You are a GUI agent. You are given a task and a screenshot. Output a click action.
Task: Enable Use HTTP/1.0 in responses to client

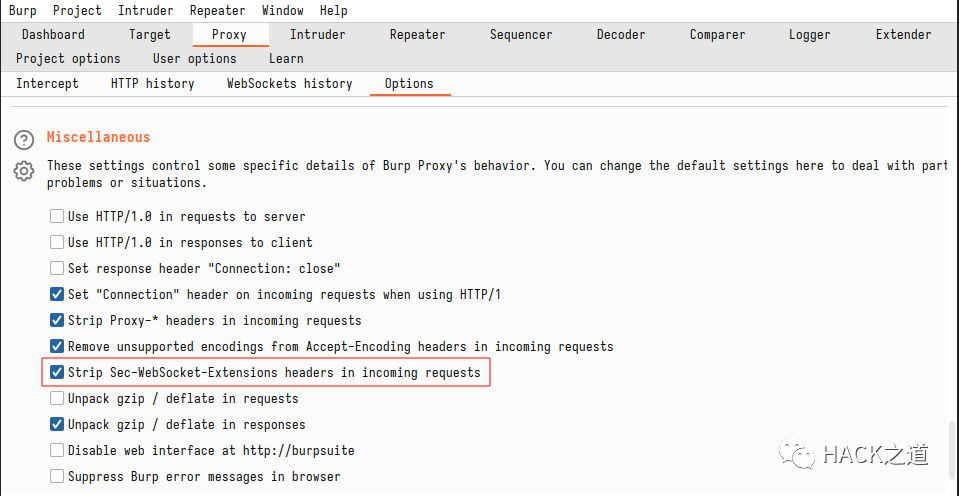click(x=57, y=242)
